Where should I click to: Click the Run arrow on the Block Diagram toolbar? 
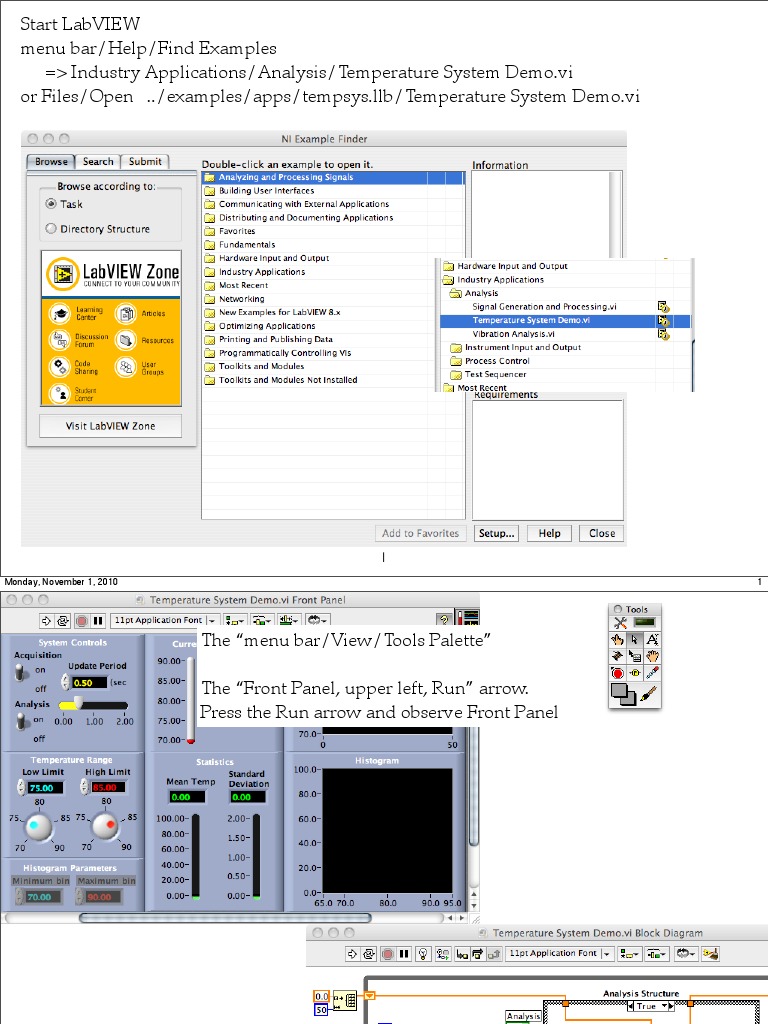[353, 954]
